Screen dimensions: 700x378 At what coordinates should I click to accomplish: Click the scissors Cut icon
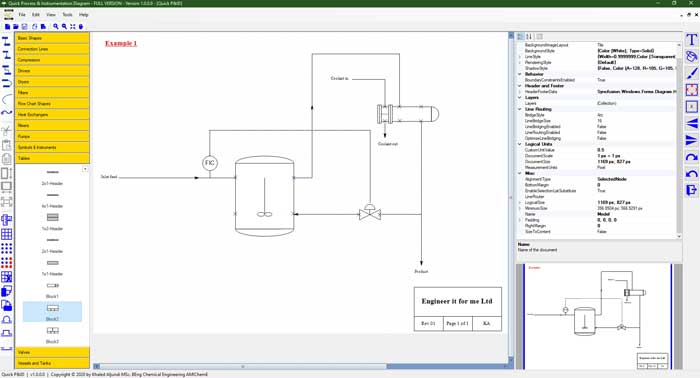pos(7,130)
